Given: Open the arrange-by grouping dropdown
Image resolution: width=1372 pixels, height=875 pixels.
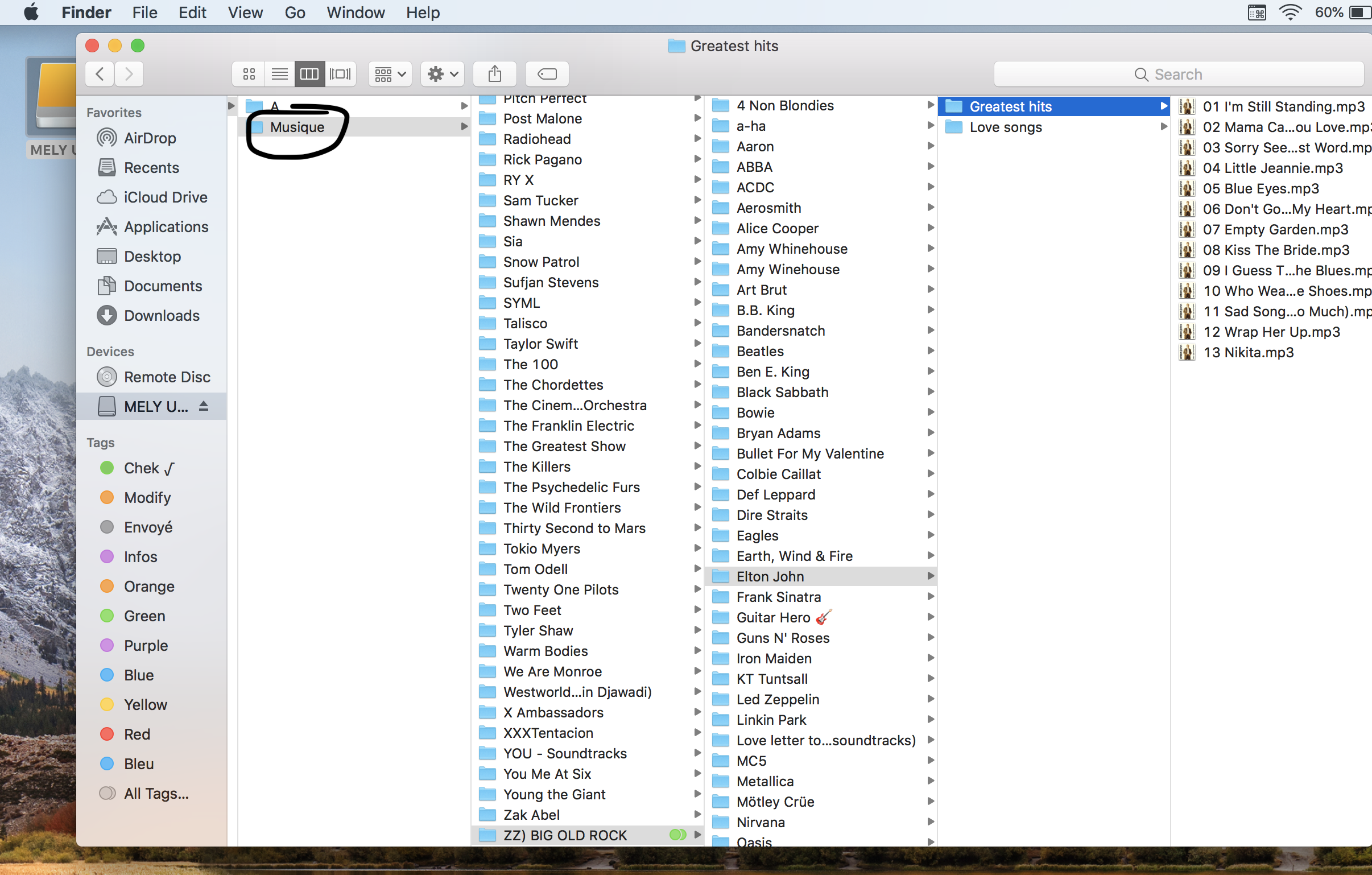Looking at the screenshot, I should pyautogui.click(x=390, y=74).
